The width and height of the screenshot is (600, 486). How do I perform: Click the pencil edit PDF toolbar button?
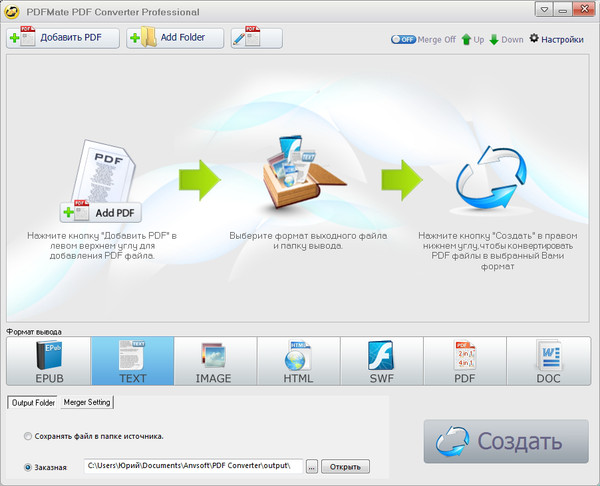point(256,38)
